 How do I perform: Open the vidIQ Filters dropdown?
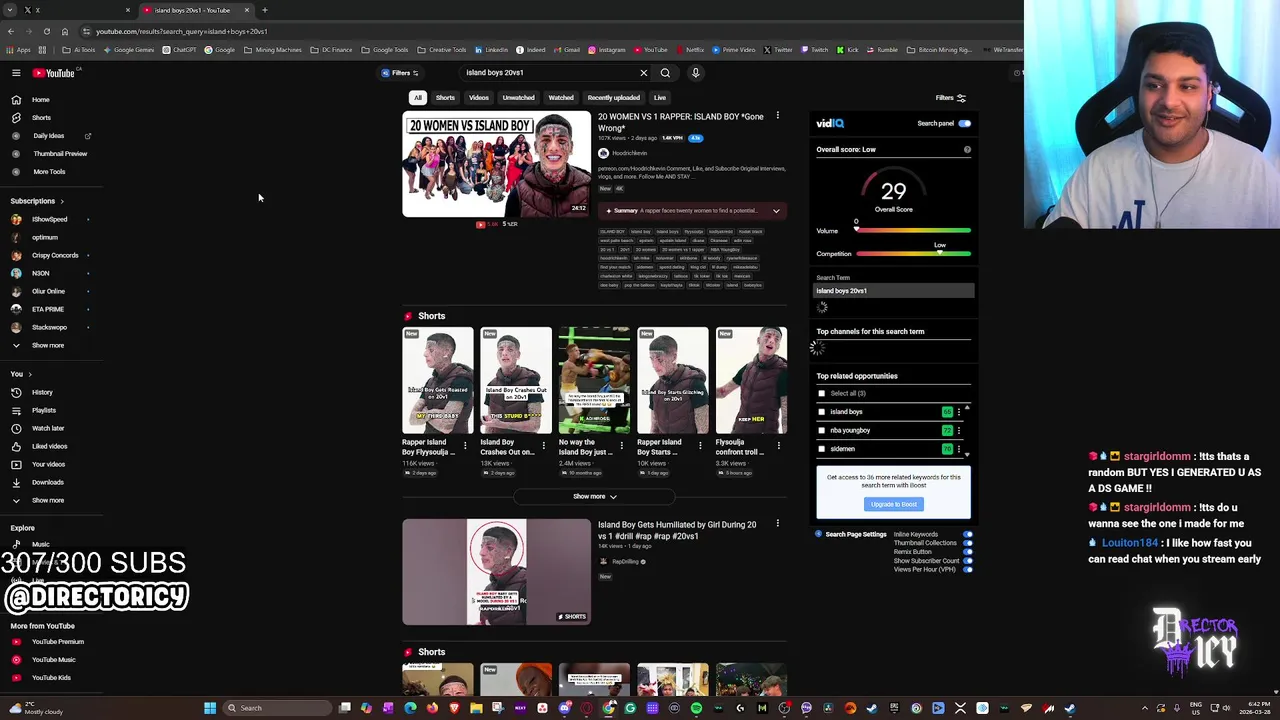point(400,73)
